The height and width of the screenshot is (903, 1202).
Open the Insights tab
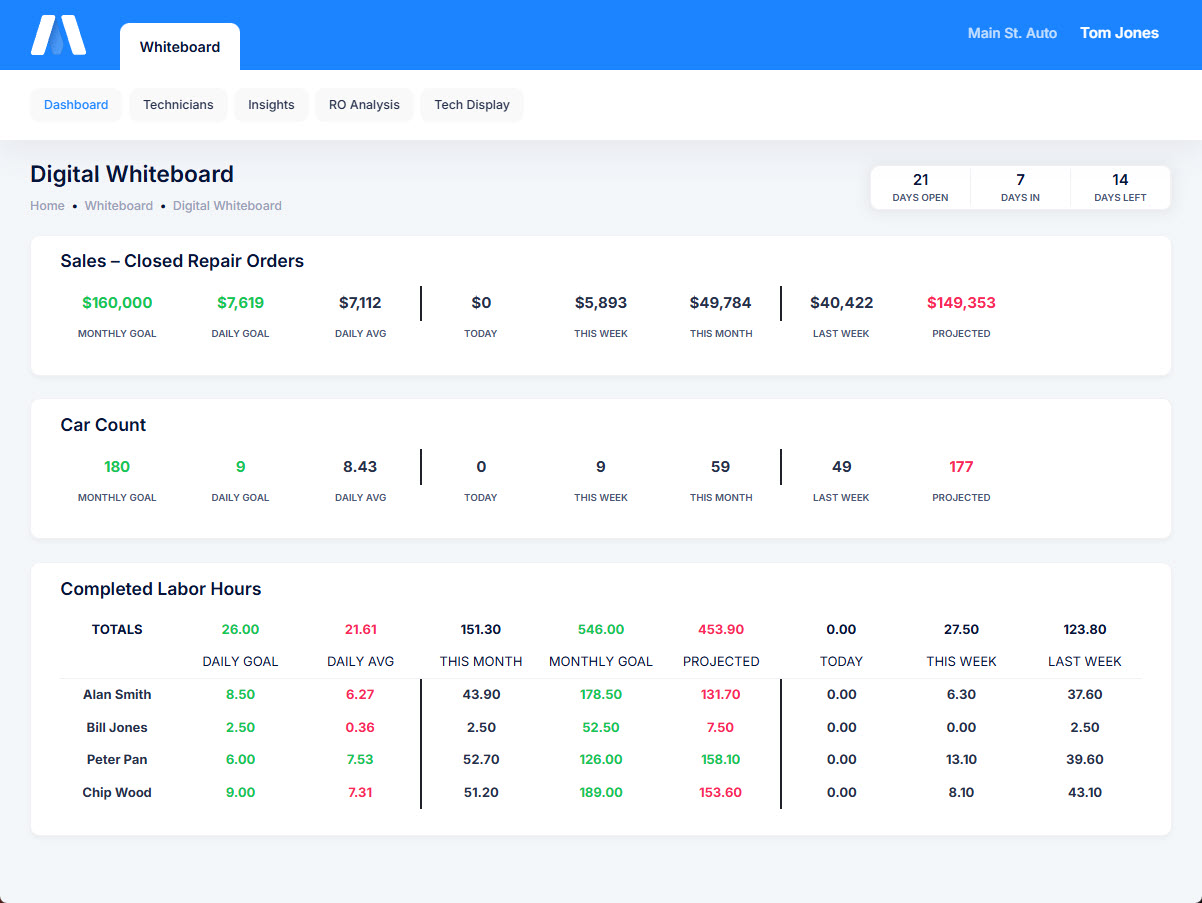[x=271, y=105]
